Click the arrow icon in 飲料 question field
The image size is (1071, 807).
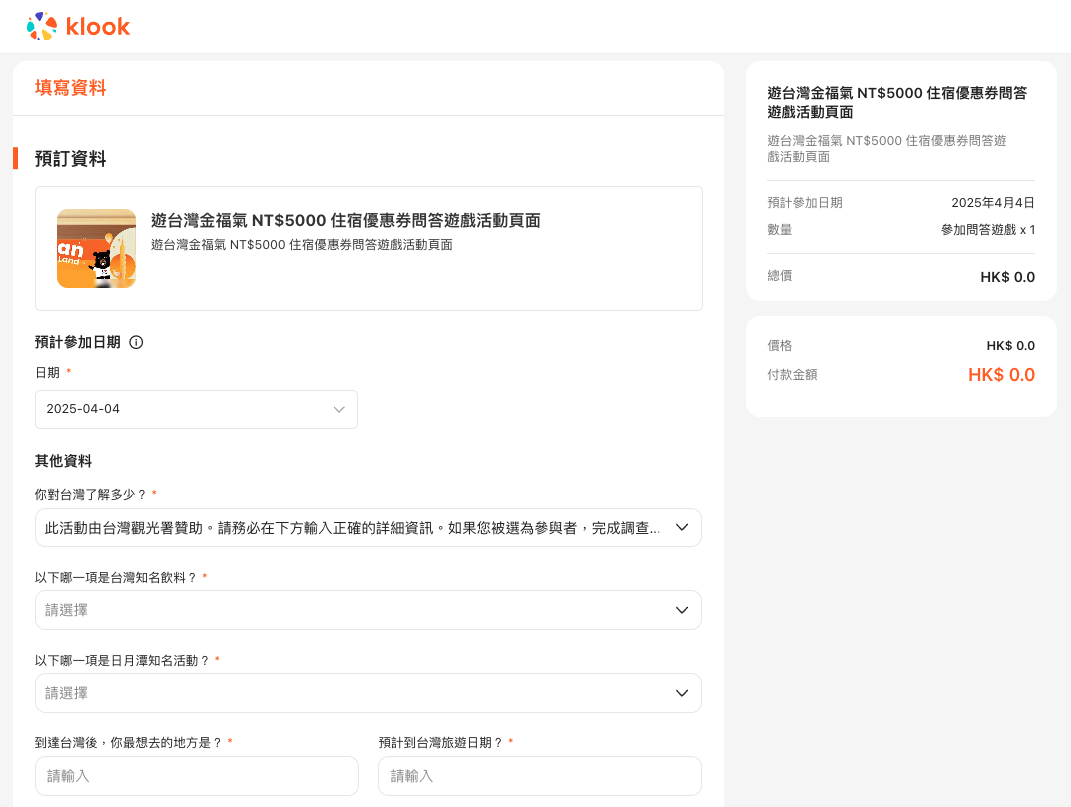coord(682,610)
